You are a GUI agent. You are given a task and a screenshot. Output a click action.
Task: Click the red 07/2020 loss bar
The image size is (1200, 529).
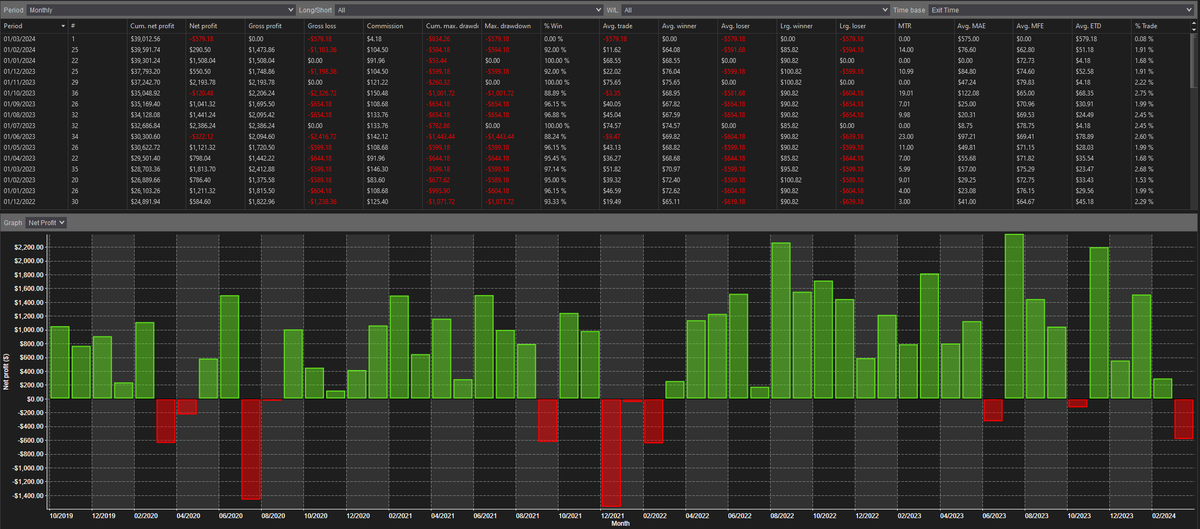click(x=251, y=448)
